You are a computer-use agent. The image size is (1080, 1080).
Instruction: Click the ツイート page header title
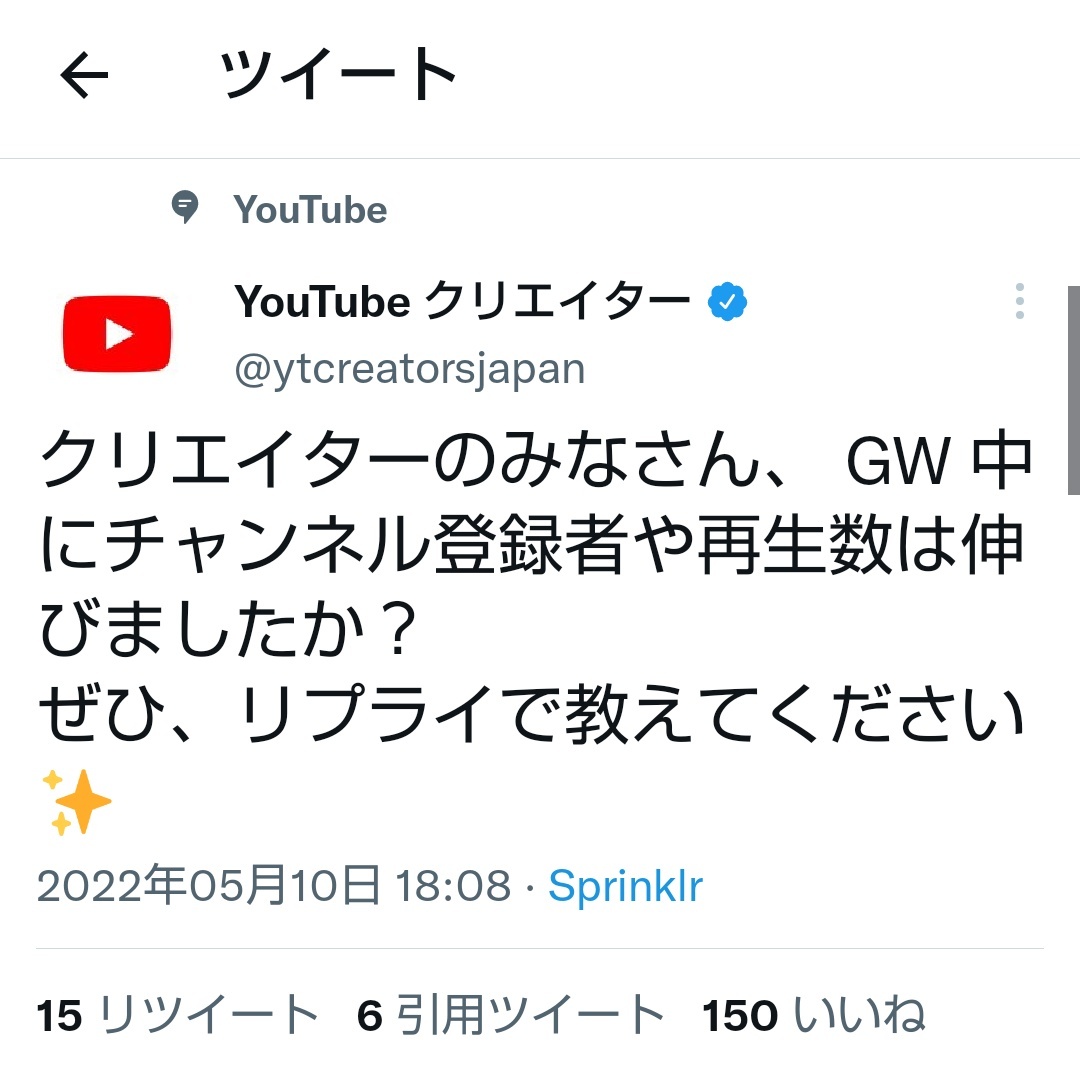tap(338, 74)
